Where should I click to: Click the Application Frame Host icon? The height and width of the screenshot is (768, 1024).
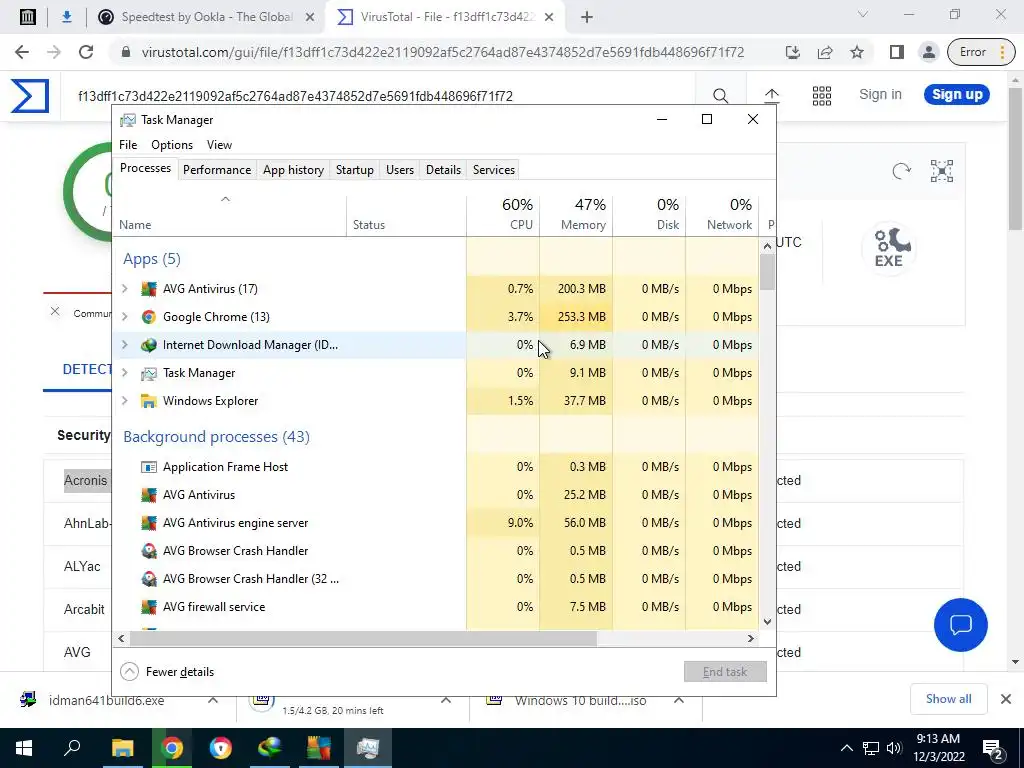pos(149,467)
